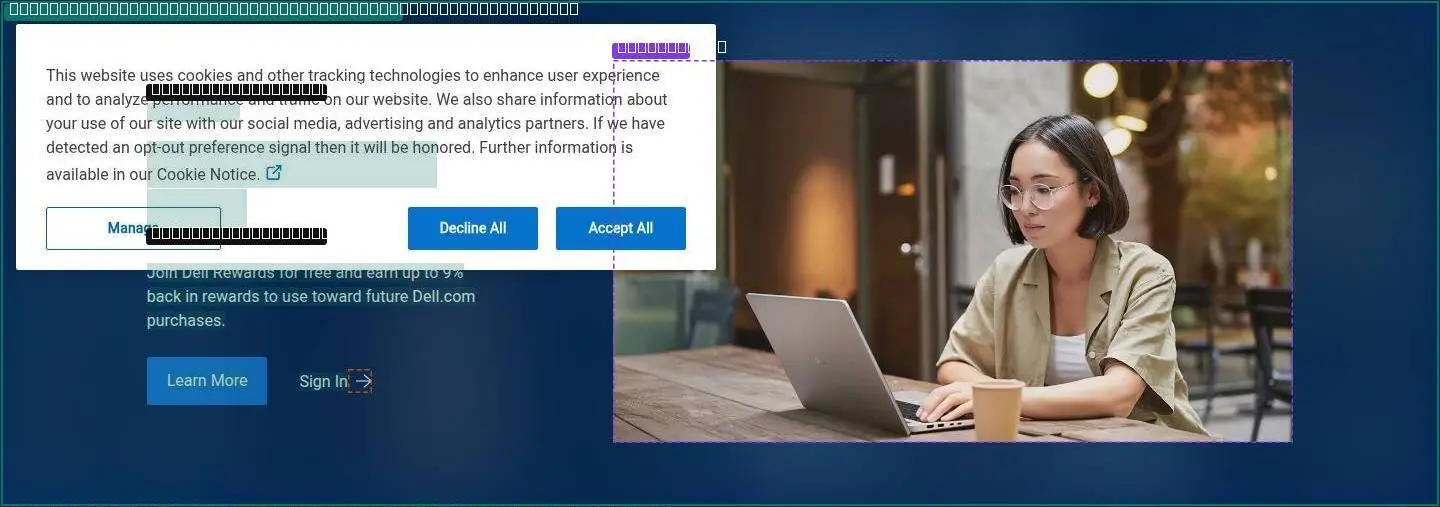Open the external link icon after Cookie Notice
This screenshot has height=507, width=1440.
click(x=274, y=173)
